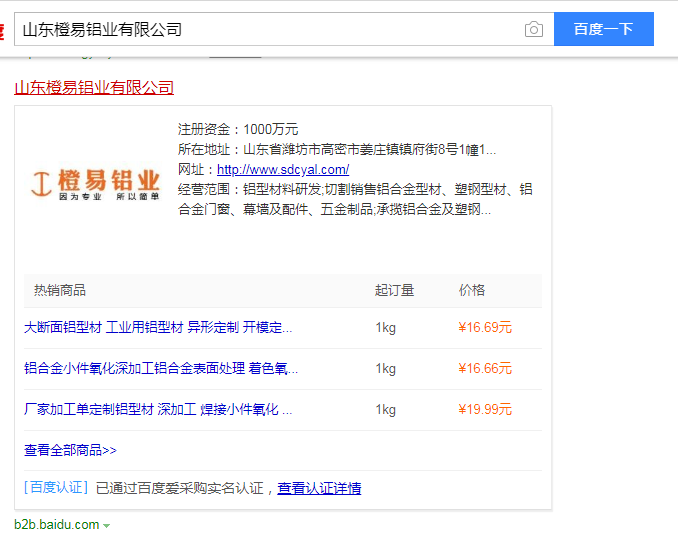
Task: Click the camera image search icon
Action: (x=534, y=30)
